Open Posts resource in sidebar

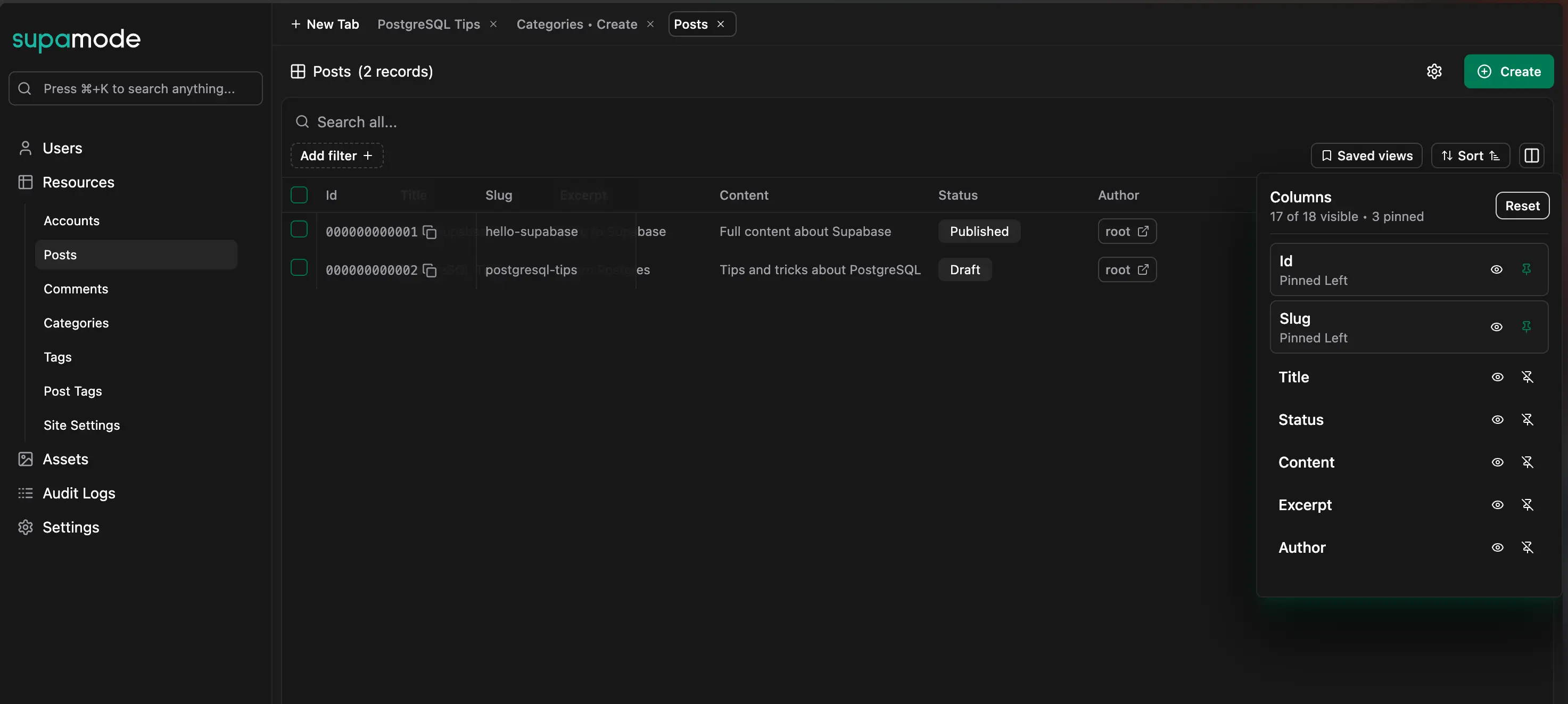136,255
